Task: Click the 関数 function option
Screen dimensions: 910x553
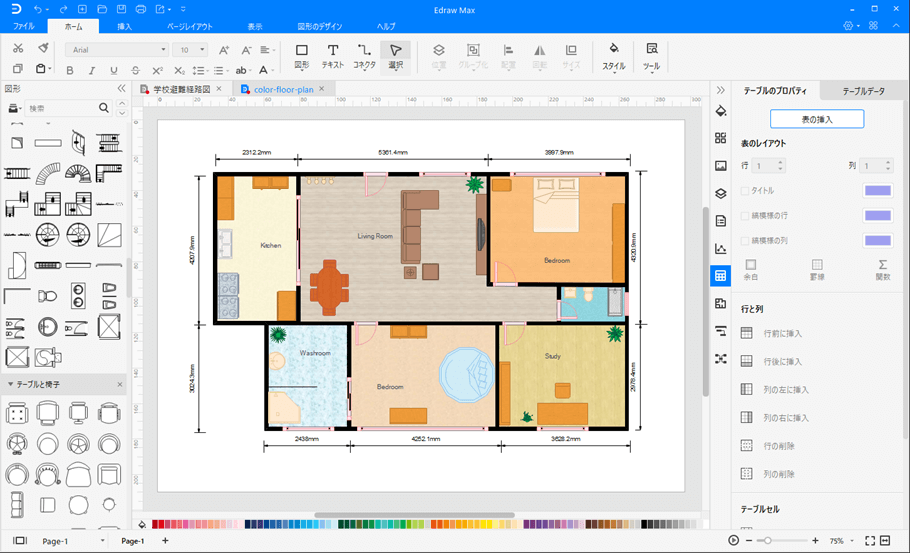Action: 883,270
